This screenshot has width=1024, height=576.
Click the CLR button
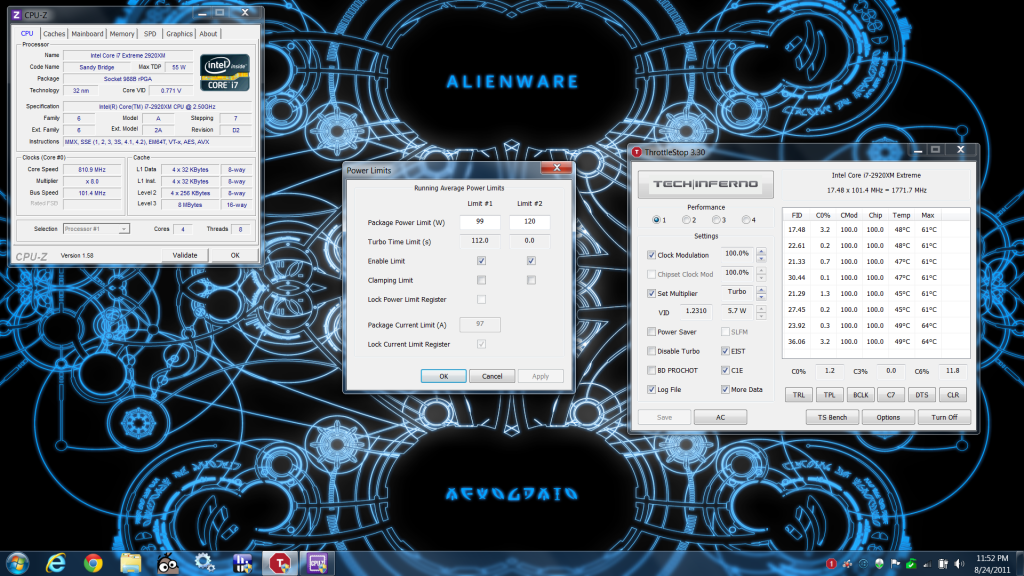pos(953,395)
